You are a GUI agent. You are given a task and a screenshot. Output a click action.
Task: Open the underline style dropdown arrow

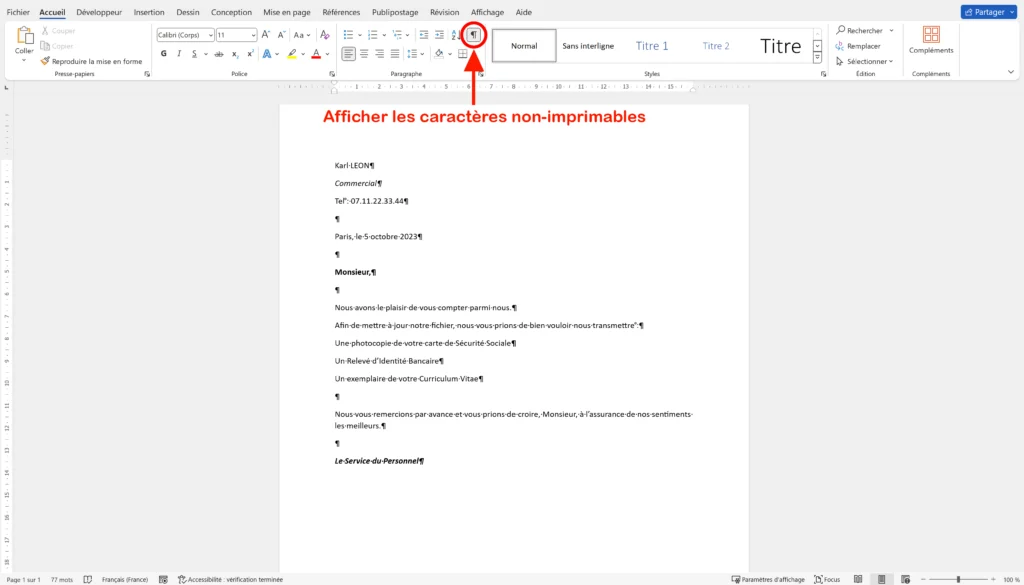[x=205, y=53]
